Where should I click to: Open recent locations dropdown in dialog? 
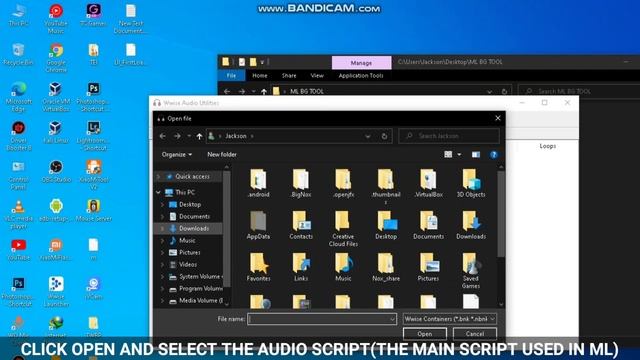point(189,136)
